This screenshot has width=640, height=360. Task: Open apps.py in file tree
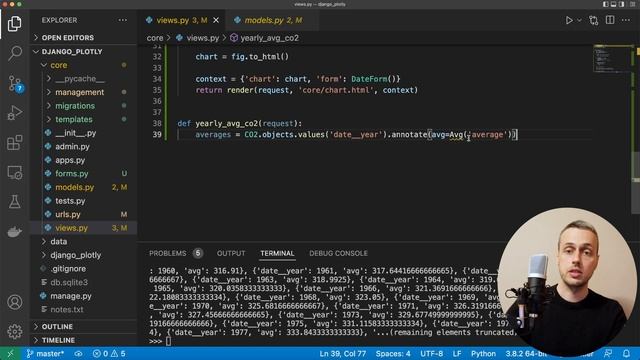[x=84, y=160]
